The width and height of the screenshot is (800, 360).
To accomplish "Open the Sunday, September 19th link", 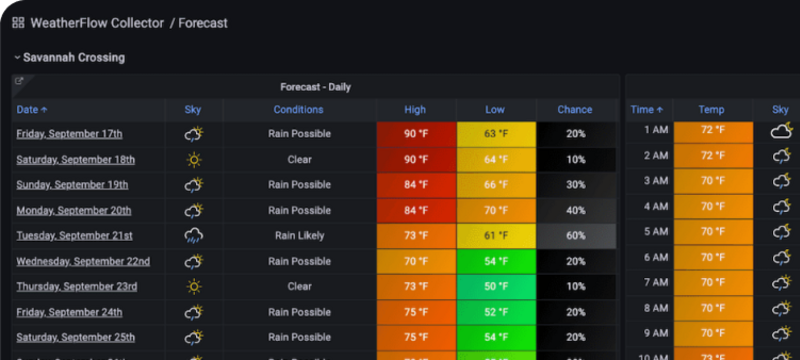I will (x=72, y=185).
